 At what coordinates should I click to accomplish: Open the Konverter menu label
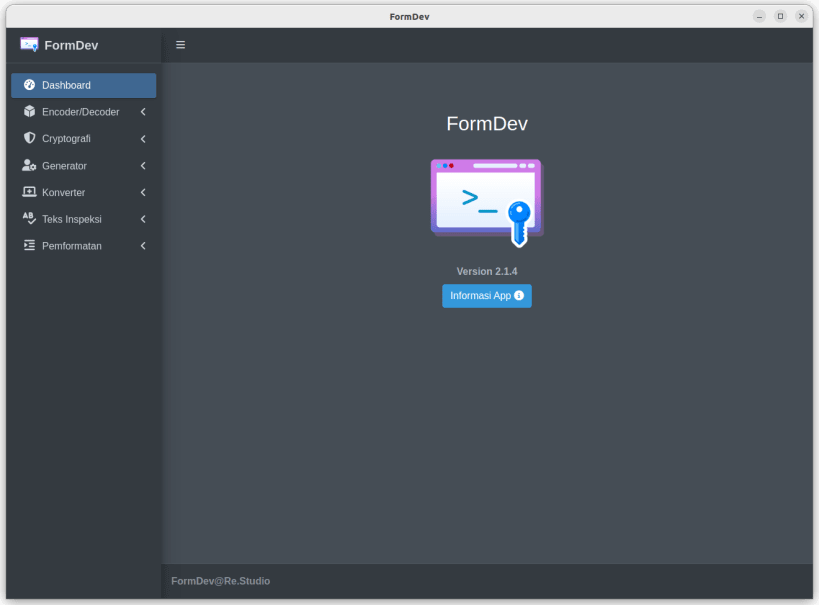63,192
